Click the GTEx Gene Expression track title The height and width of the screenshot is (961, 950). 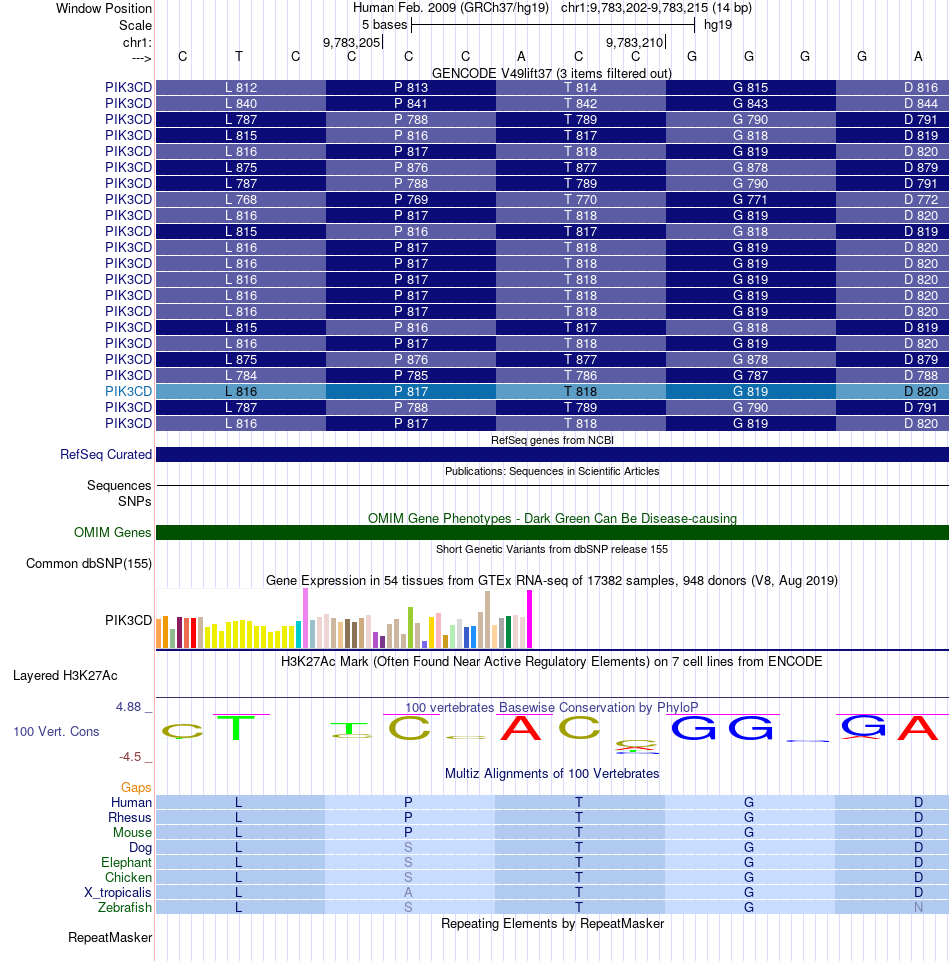point(552,580)
